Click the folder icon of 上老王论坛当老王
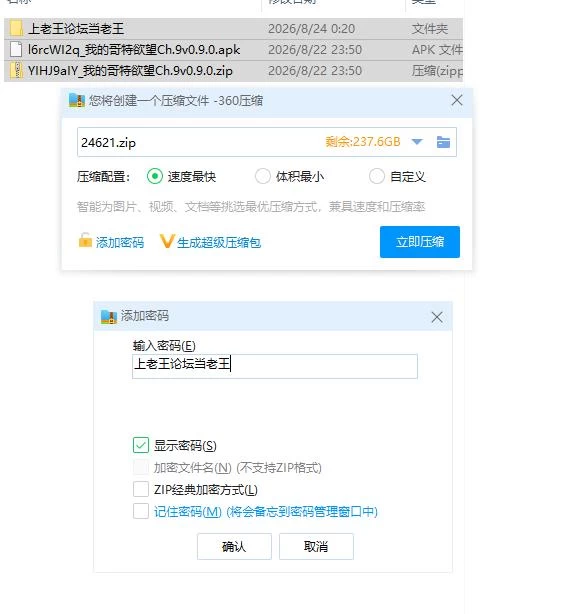 16,29
